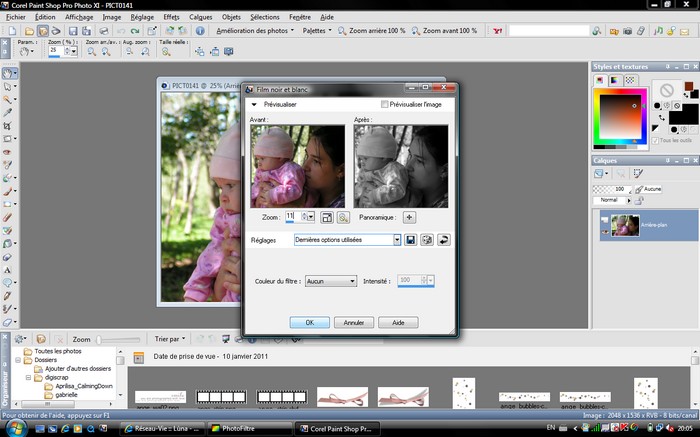The image size is (700, 437).
Task: Click the Aide button in dialog
Action: (398, 322)
